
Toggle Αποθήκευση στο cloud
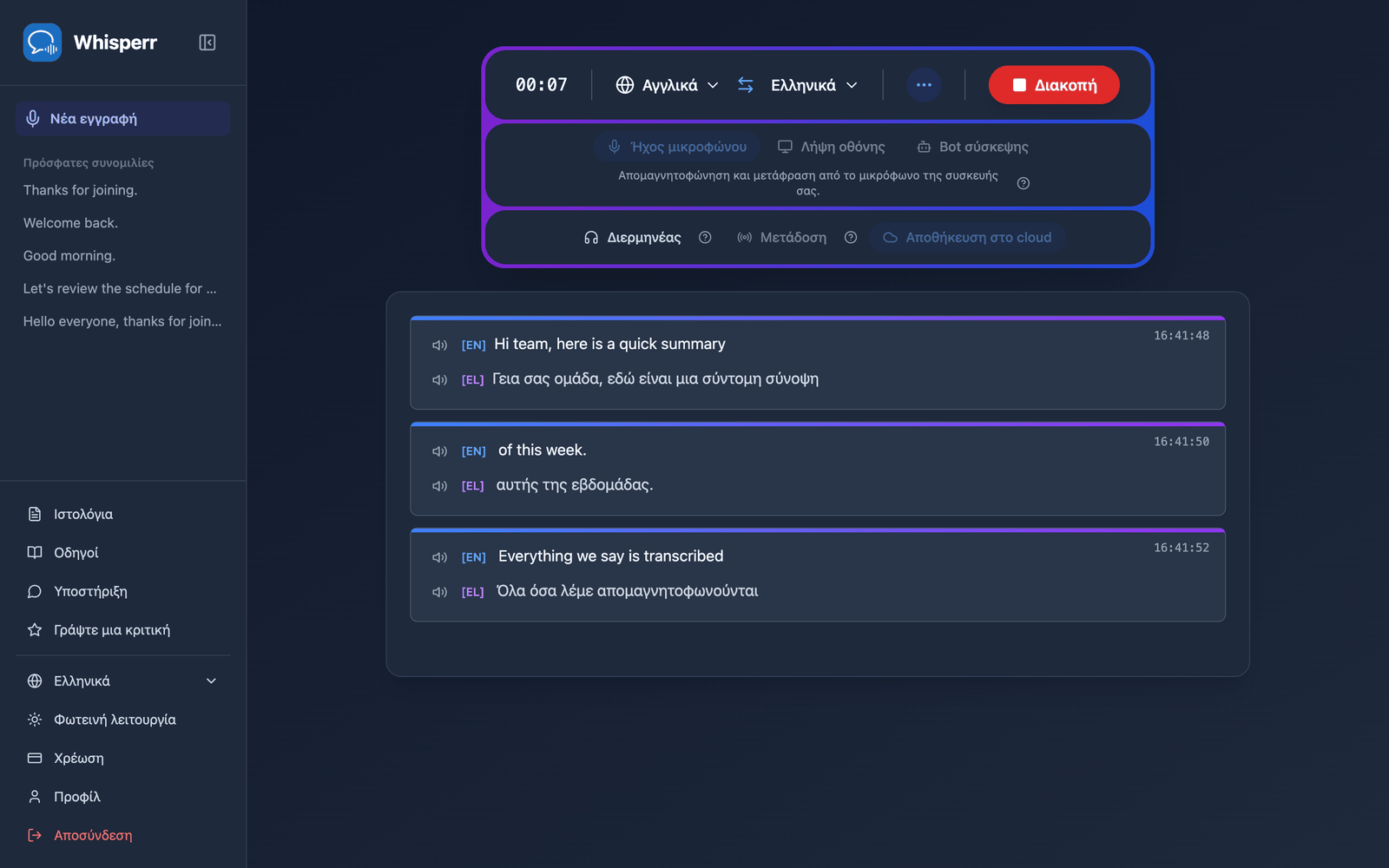coord(967,238)
